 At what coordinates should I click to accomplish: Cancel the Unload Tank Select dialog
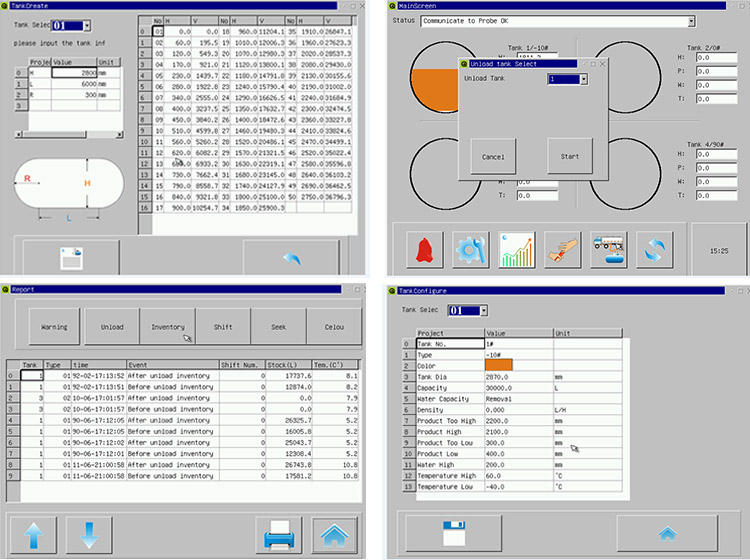[493, 157]
